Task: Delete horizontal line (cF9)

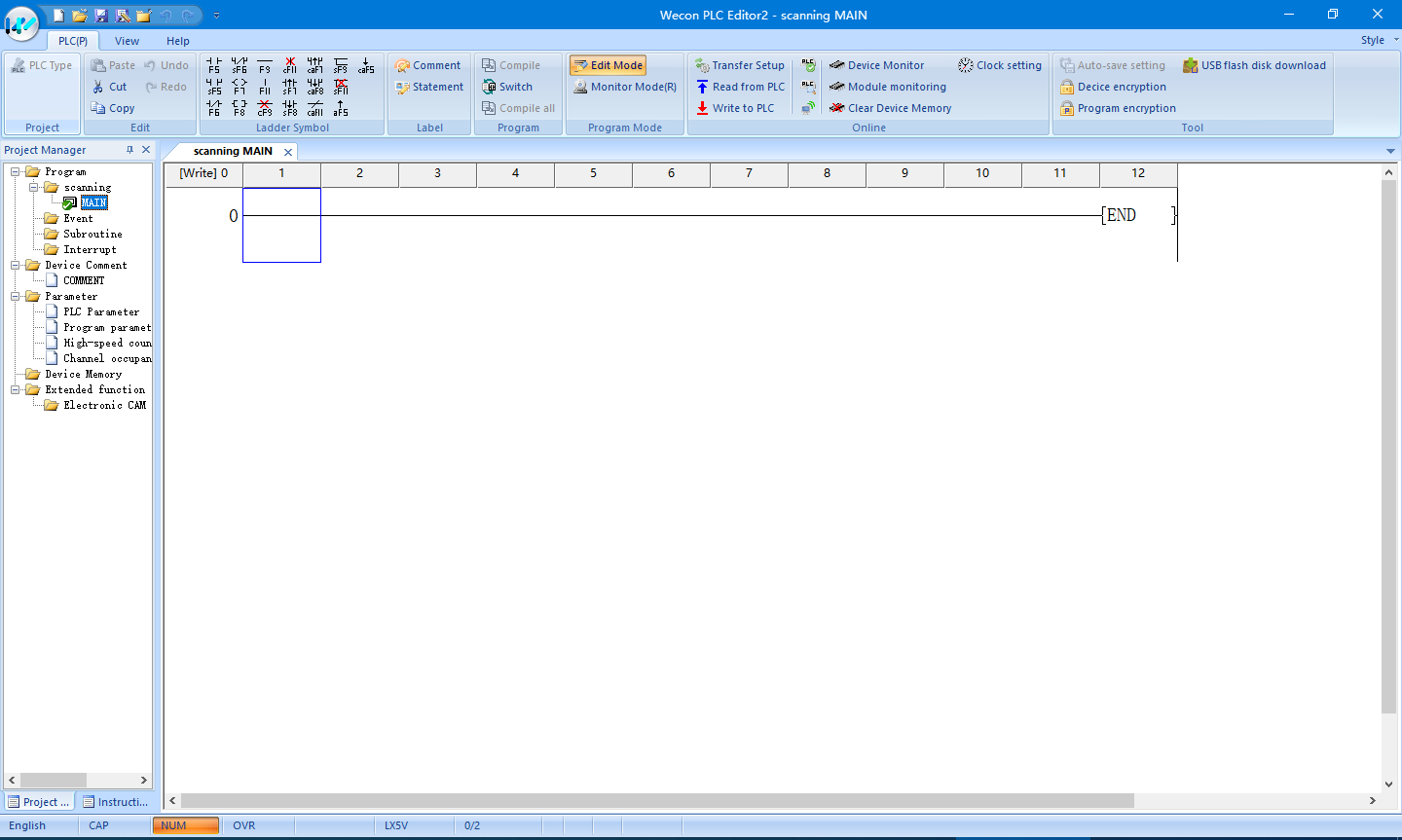Action: tap(265, 108)
